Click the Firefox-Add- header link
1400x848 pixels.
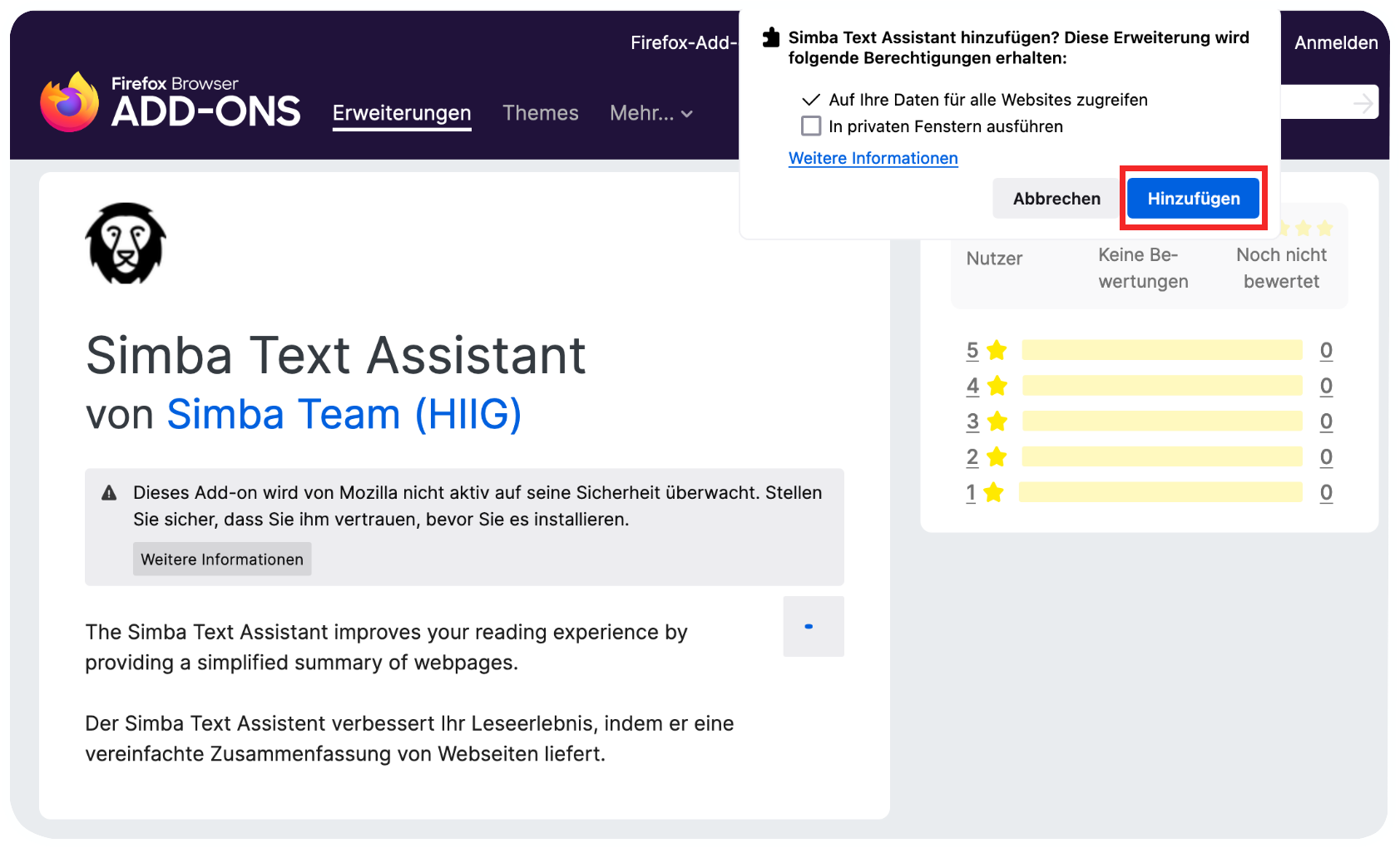[x=684, y=43]
